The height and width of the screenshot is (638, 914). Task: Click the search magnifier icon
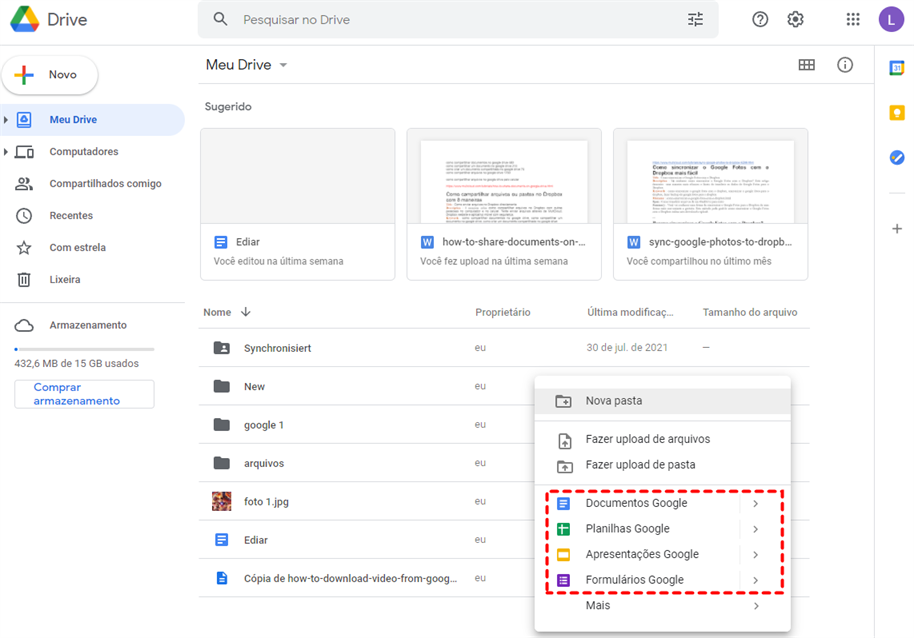[220, 19]
